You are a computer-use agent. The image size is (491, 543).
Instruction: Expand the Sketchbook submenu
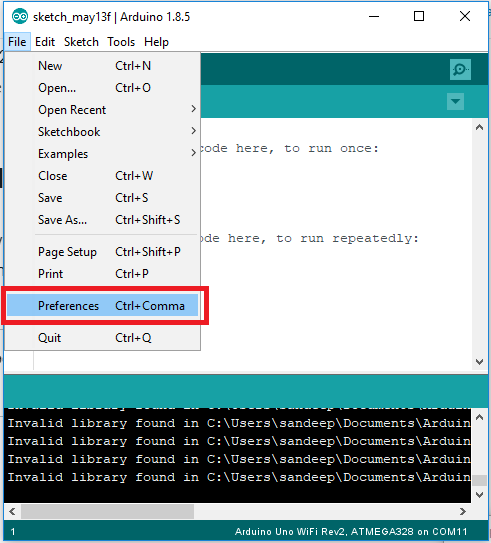102,132
